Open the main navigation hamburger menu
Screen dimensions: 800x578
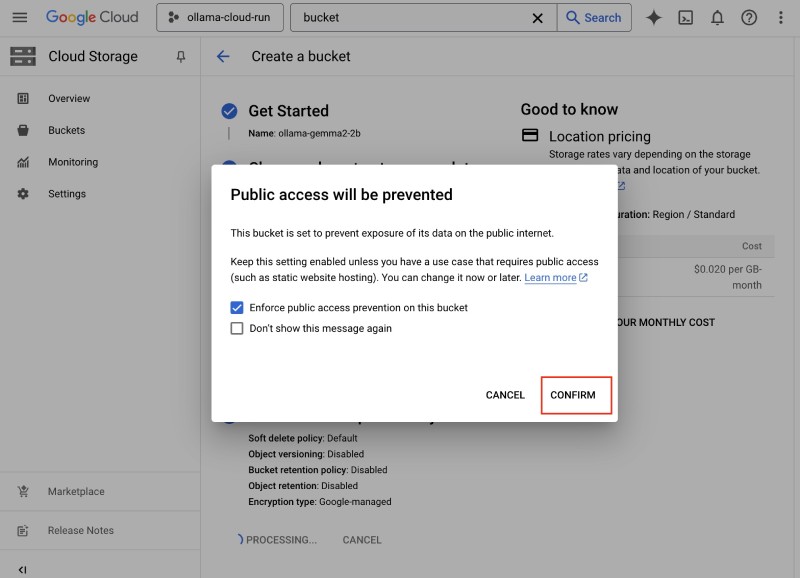click(x=20, y=18)
